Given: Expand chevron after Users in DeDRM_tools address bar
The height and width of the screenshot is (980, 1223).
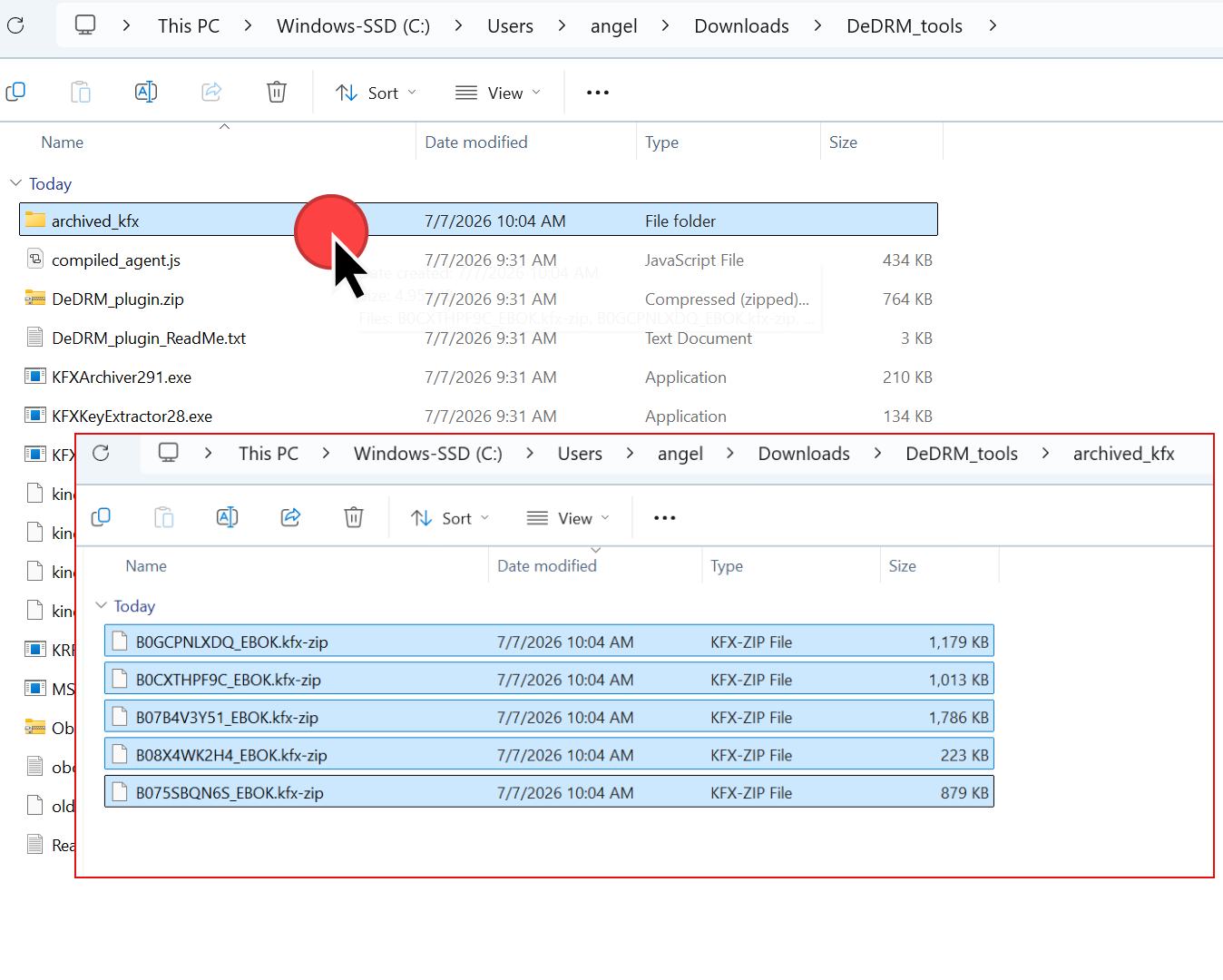Looking at the screenshot, I should click(x=562, y=25).
